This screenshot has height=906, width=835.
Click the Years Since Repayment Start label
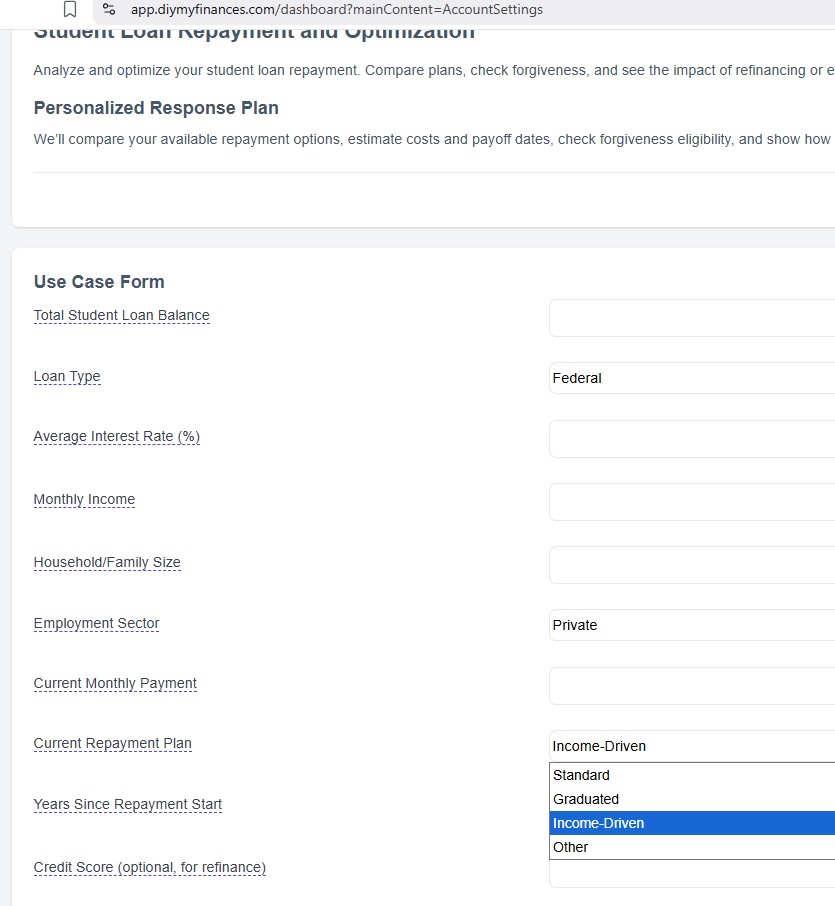pos(127,804)
